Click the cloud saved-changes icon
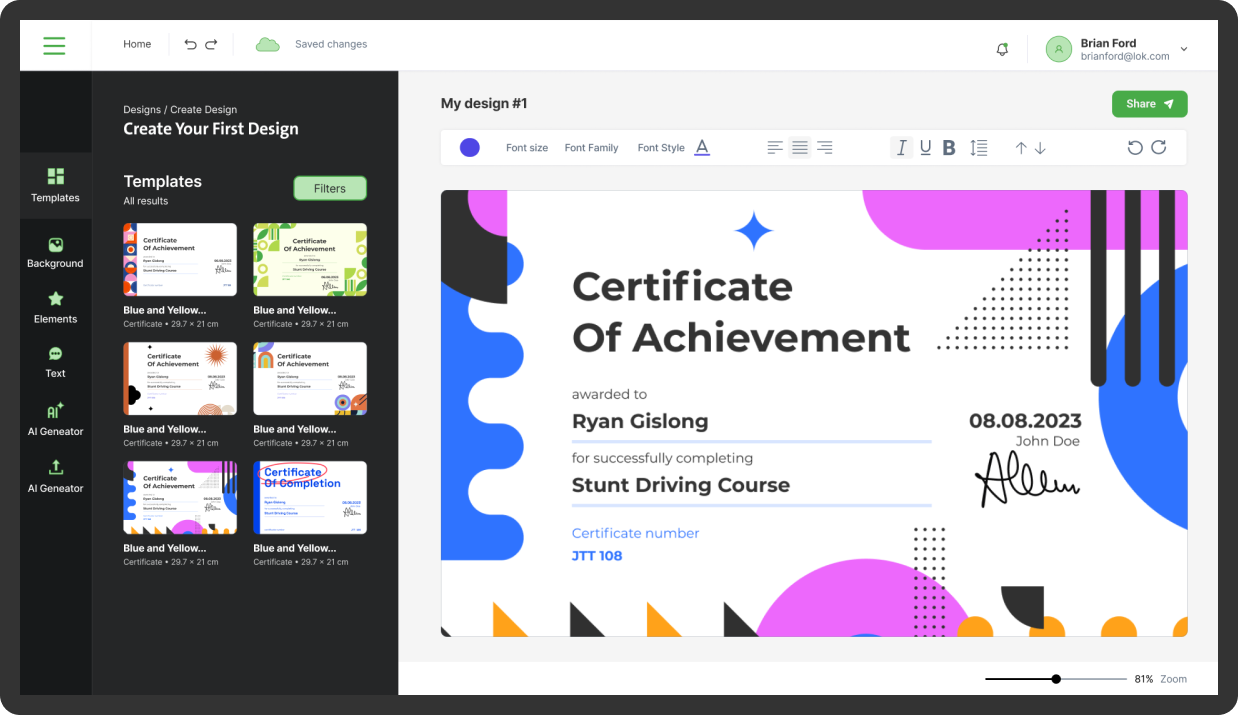Screen dimensions: 1238x715 coord(267,44)
